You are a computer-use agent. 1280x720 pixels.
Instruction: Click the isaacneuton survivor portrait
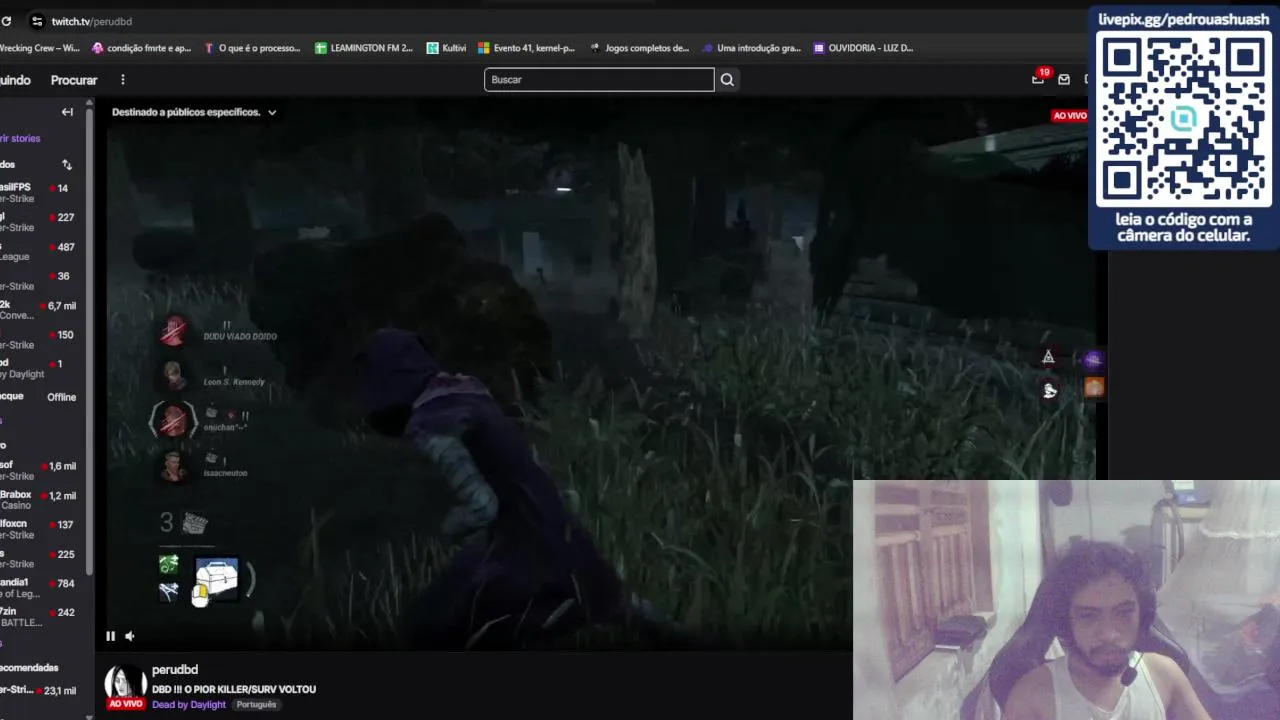(x=174, y=466)
